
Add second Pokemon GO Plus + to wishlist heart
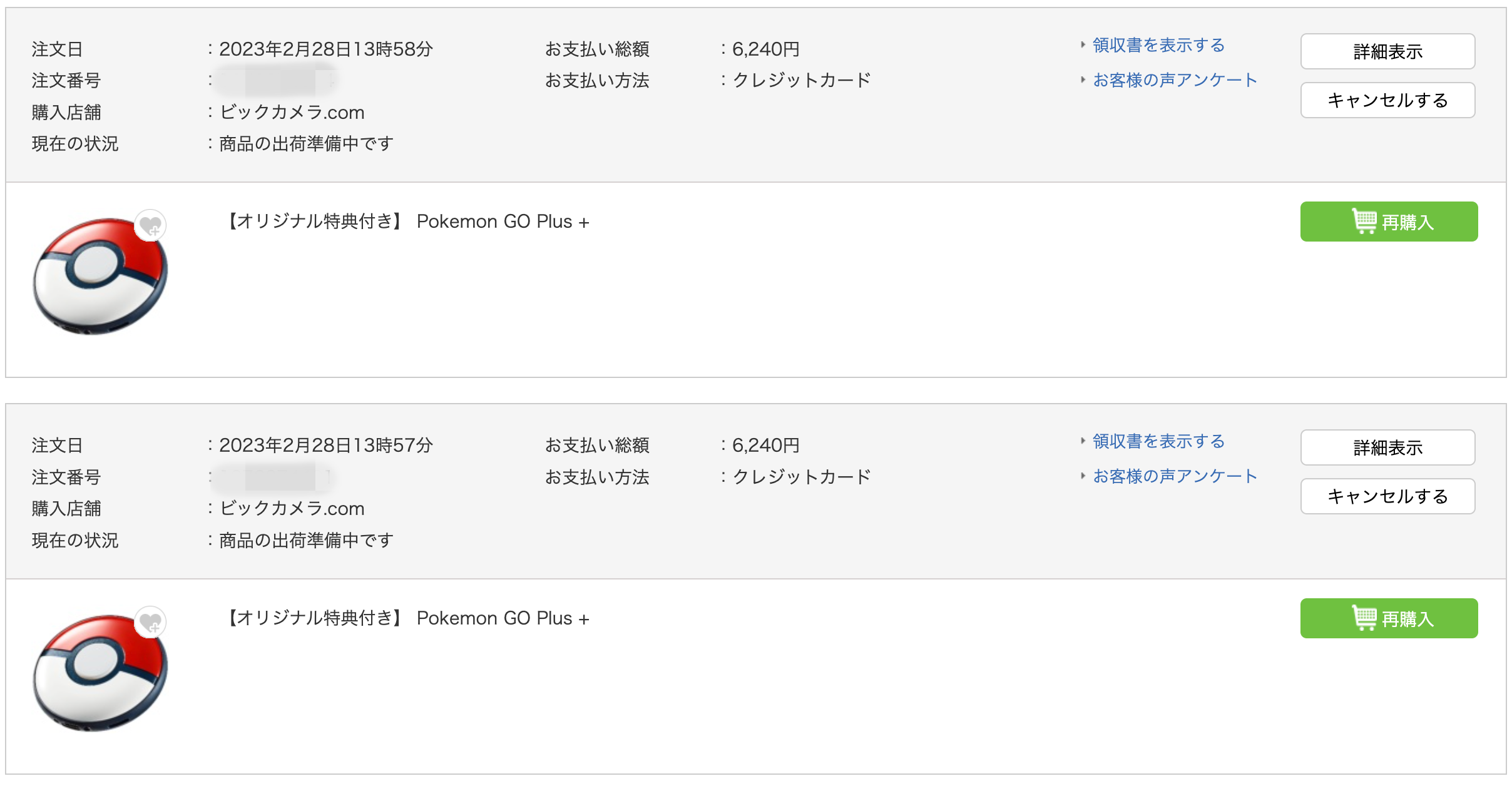coord(150,622)
